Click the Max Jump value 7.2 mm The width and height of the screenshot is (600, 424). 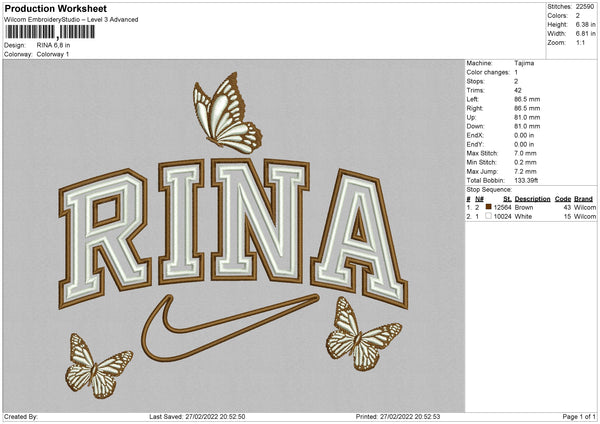(525, 171)
